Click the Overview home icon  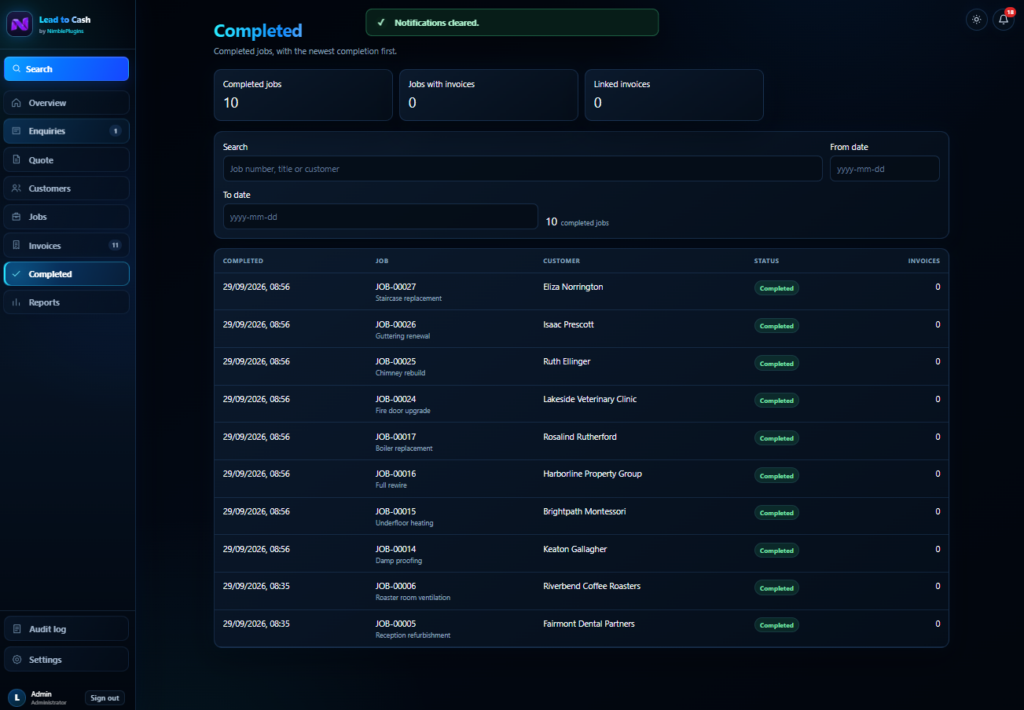point(16,103)
